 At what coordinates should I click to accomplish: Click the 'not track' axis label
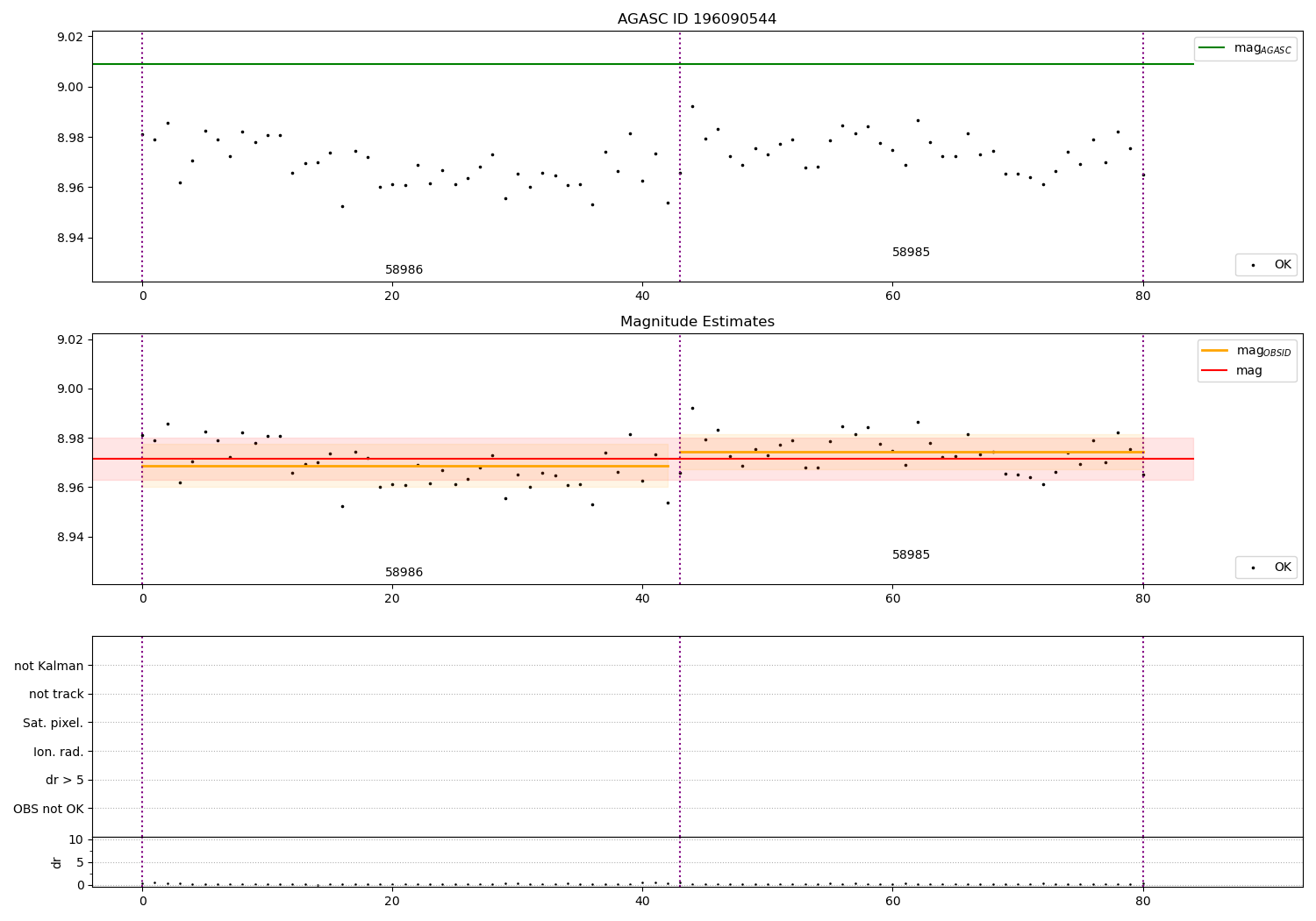click(56, 694)
